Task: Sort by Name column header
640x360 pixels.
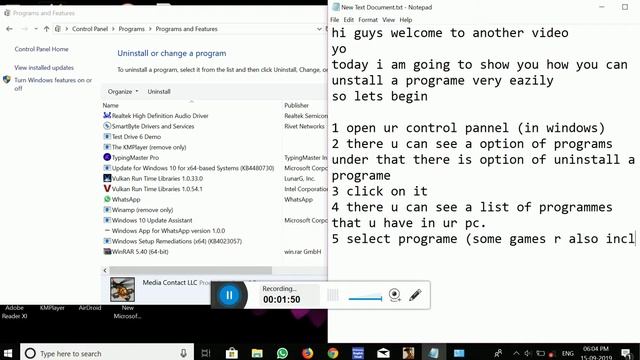Action: (x=110, y=105)
